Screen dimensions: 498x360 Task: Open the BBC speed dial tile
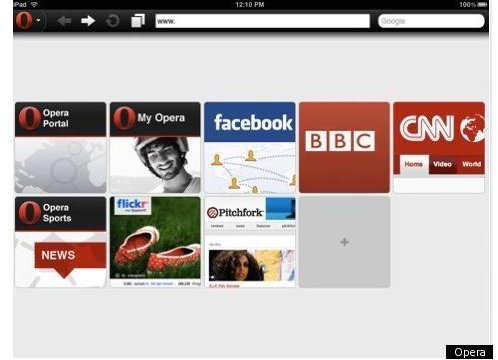coord(344,147)
